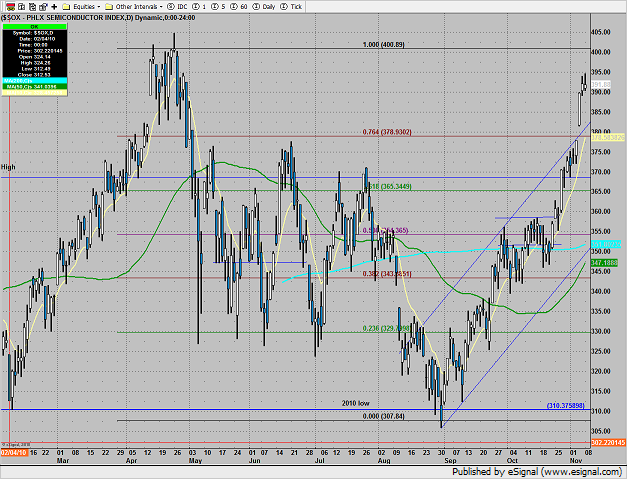Open the Equities folder dropdown
Image resolution: width=627 pixels, height=479 pixels.
click(x=82, y=7)
